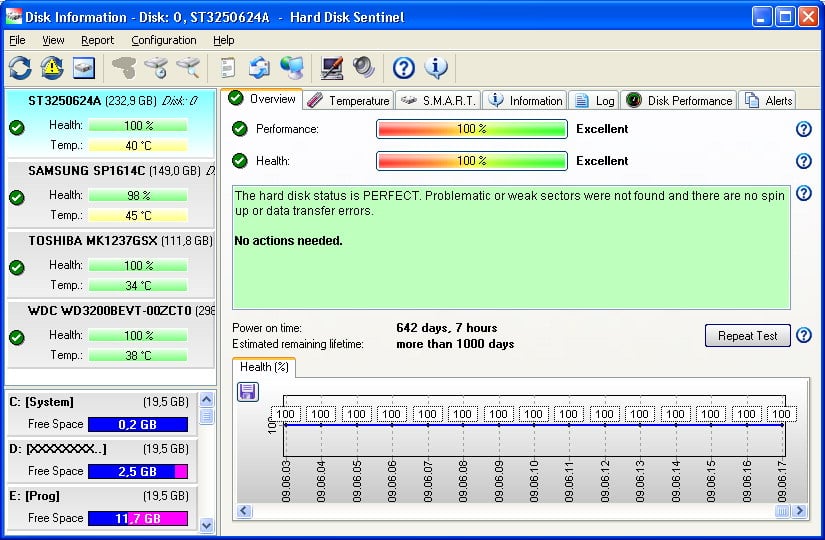Click the partition list scroll down arrow
Viewport: 825px width, 540px height.
[x=207, y=524]
